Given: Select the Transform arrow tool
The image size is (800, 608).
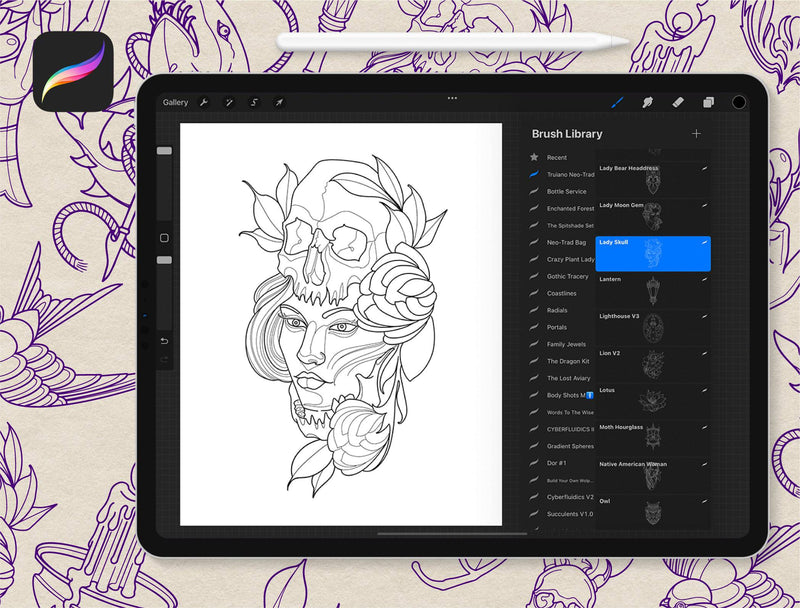Looking at the screenshot, I should (279, 102).
